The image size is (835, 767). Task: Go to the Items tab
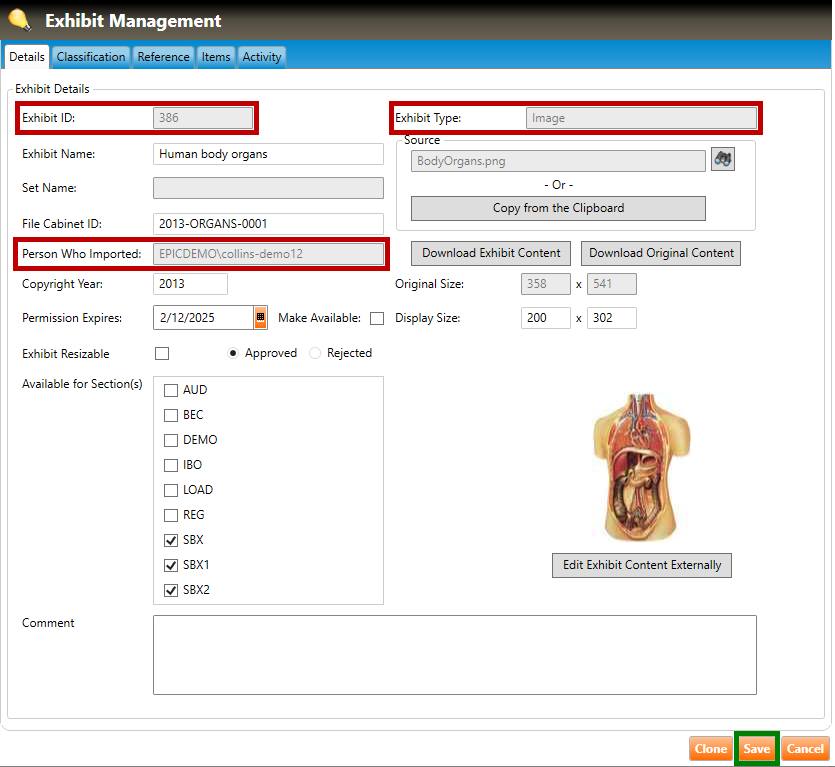pos(216,57)
